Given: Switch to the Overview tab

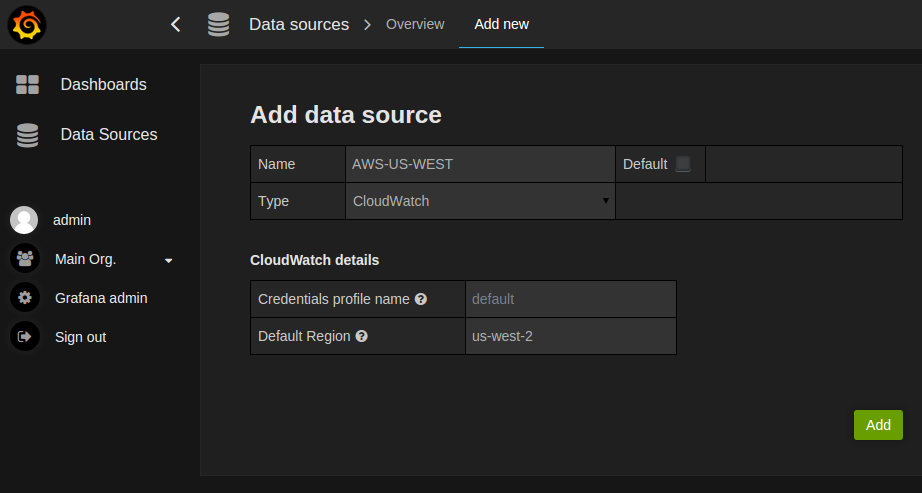Looking at the screenshot, I should 415,24.
